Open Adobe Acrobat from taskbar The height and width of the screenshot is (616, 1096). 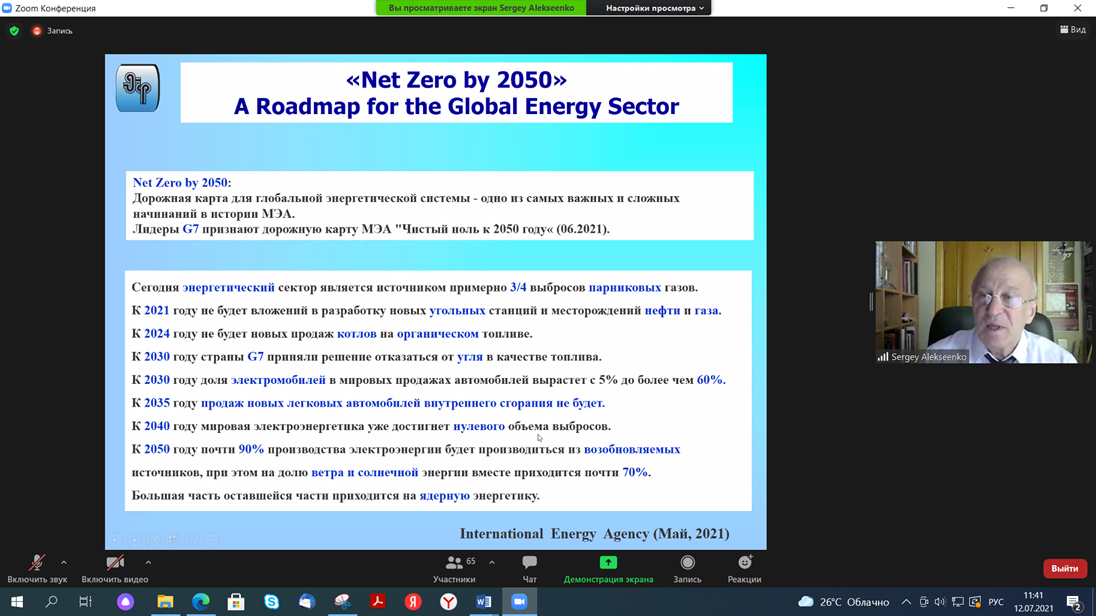click(378, 601)
